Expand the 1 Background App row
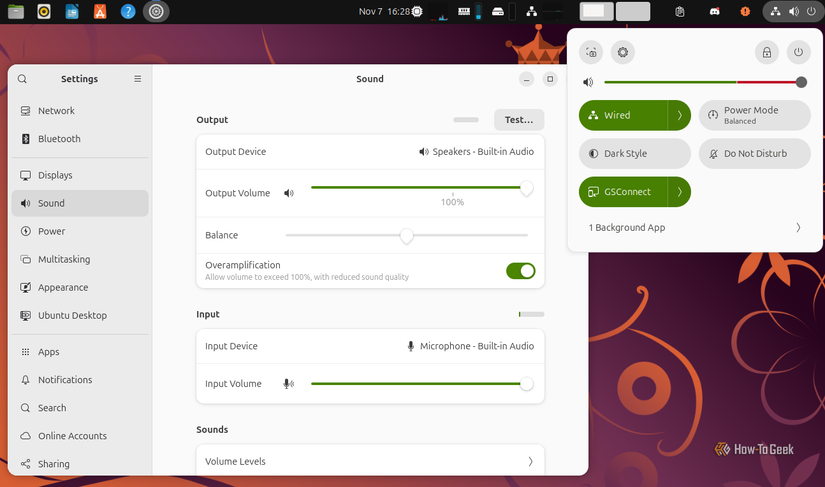Viewport: 825px width, 487px height. point(695,228)
